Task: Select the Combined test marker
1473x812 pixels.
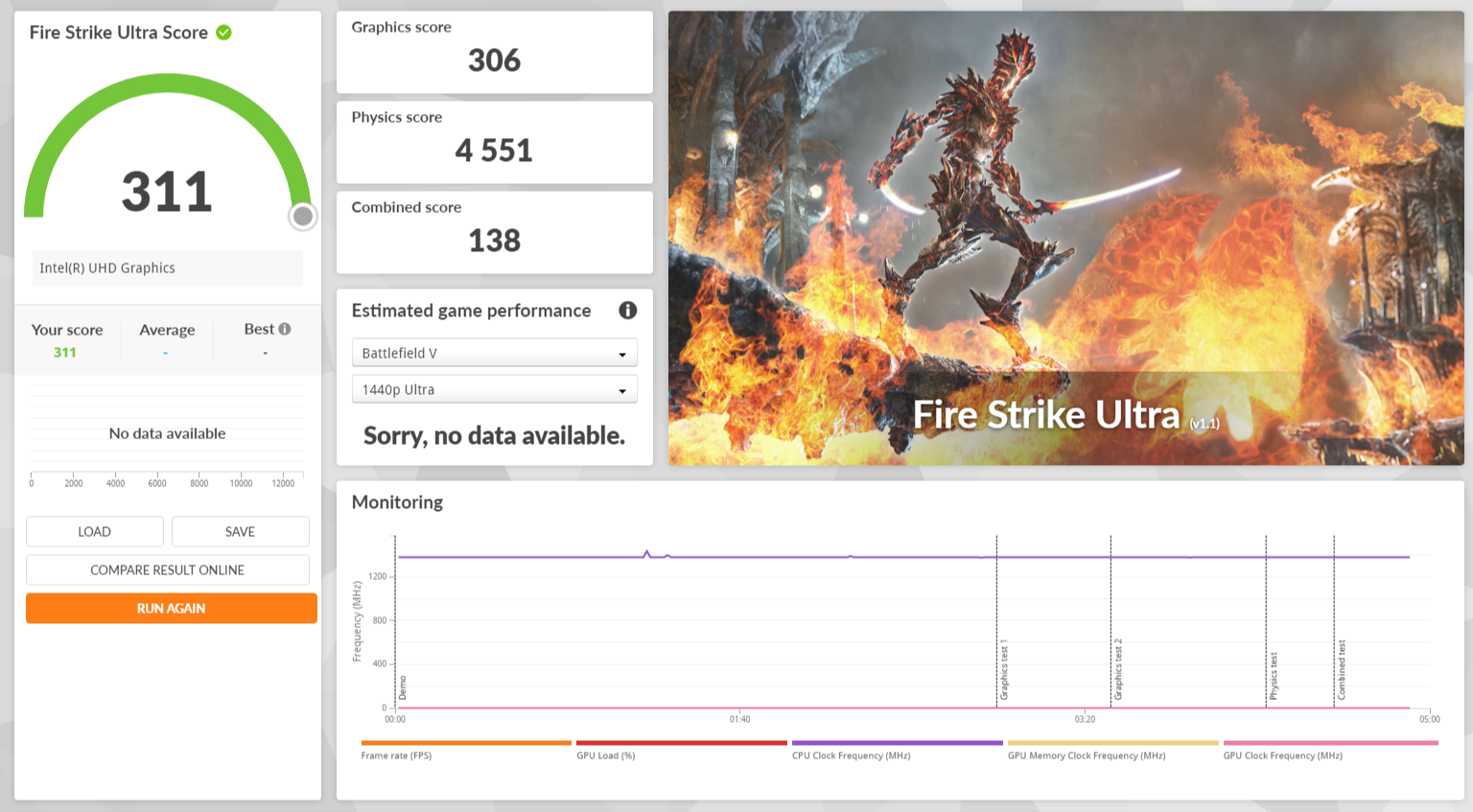Action: [1342, 669]
